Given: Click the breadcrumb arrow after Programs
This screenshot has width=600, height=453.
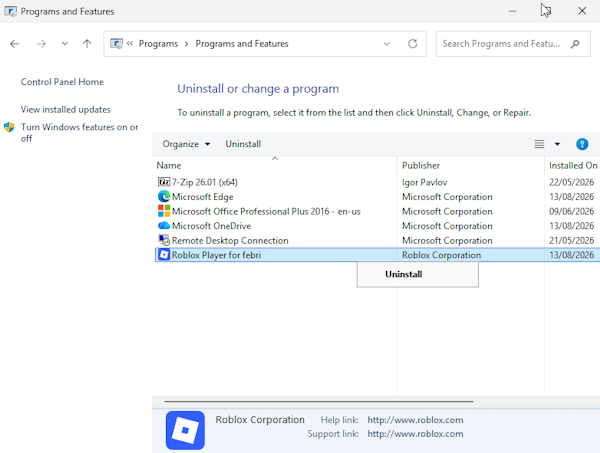Looking at the screenshot, I should point(186,44).
